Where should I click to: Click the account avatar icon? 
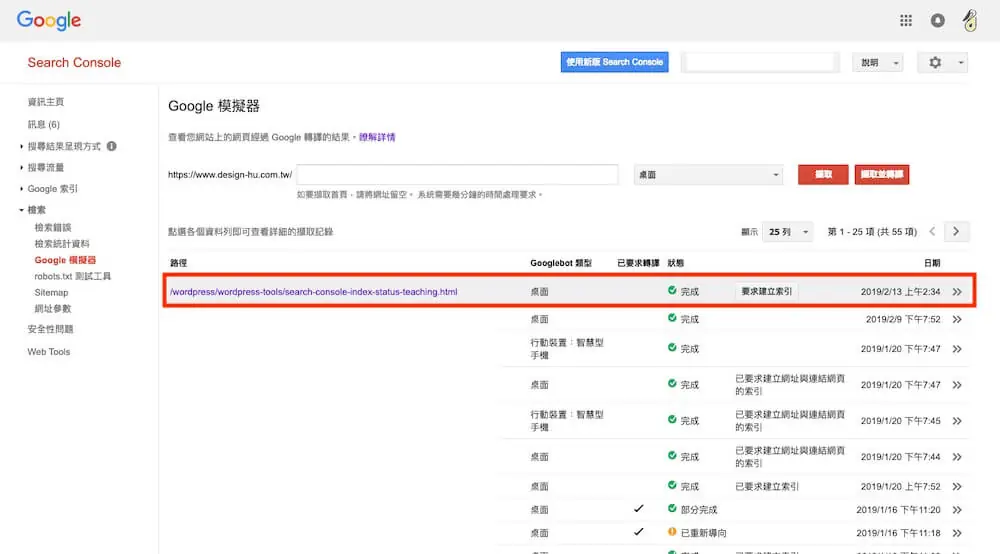tap(970, 20)
